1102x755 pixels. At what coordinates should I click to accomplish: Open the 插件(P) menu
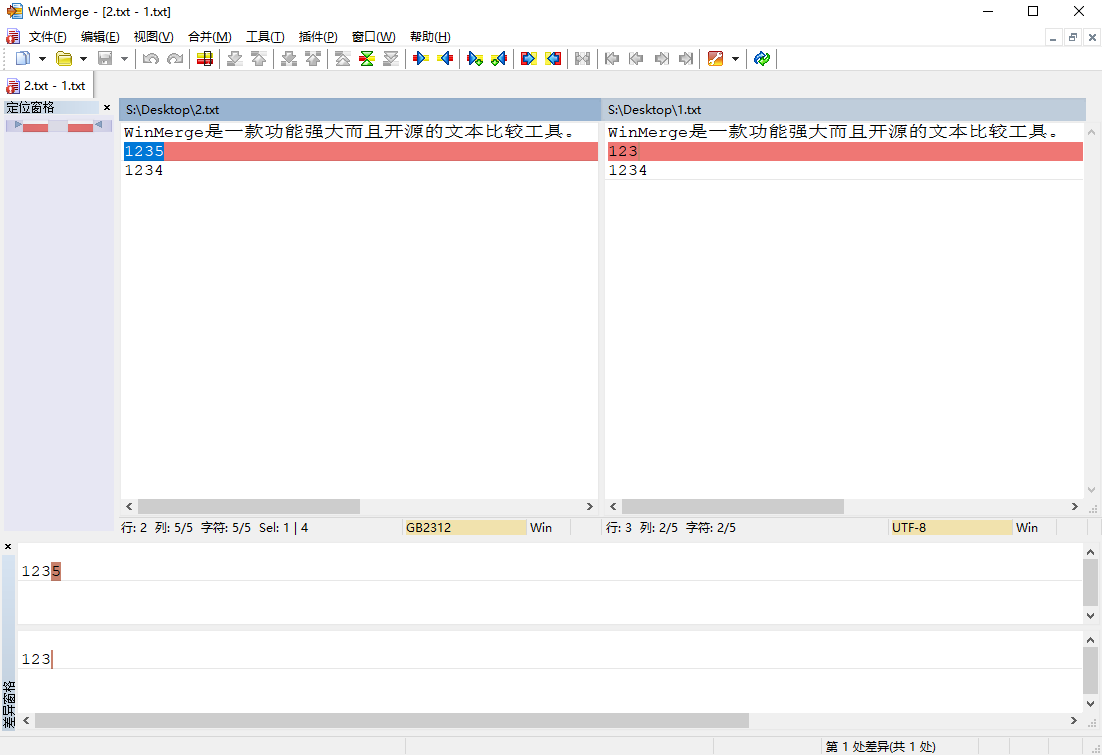318,36
